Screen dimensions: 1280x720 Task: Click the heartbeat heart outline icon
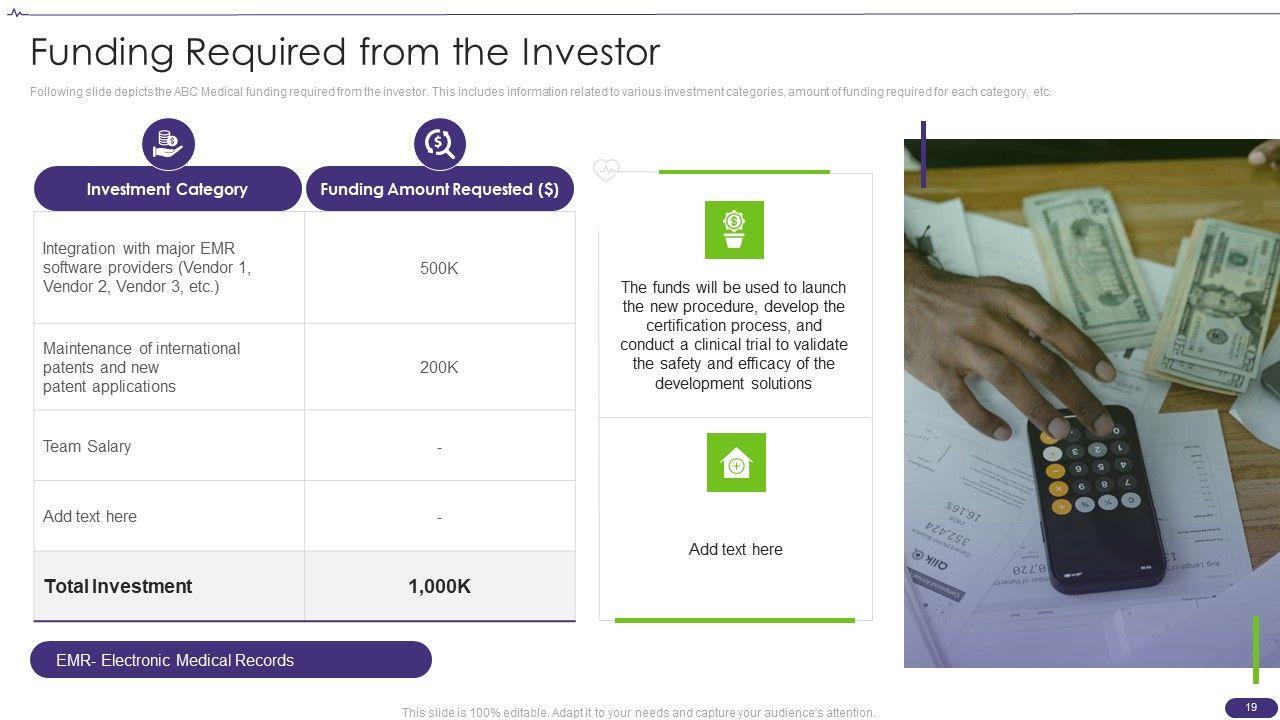(x=606, y=170)
